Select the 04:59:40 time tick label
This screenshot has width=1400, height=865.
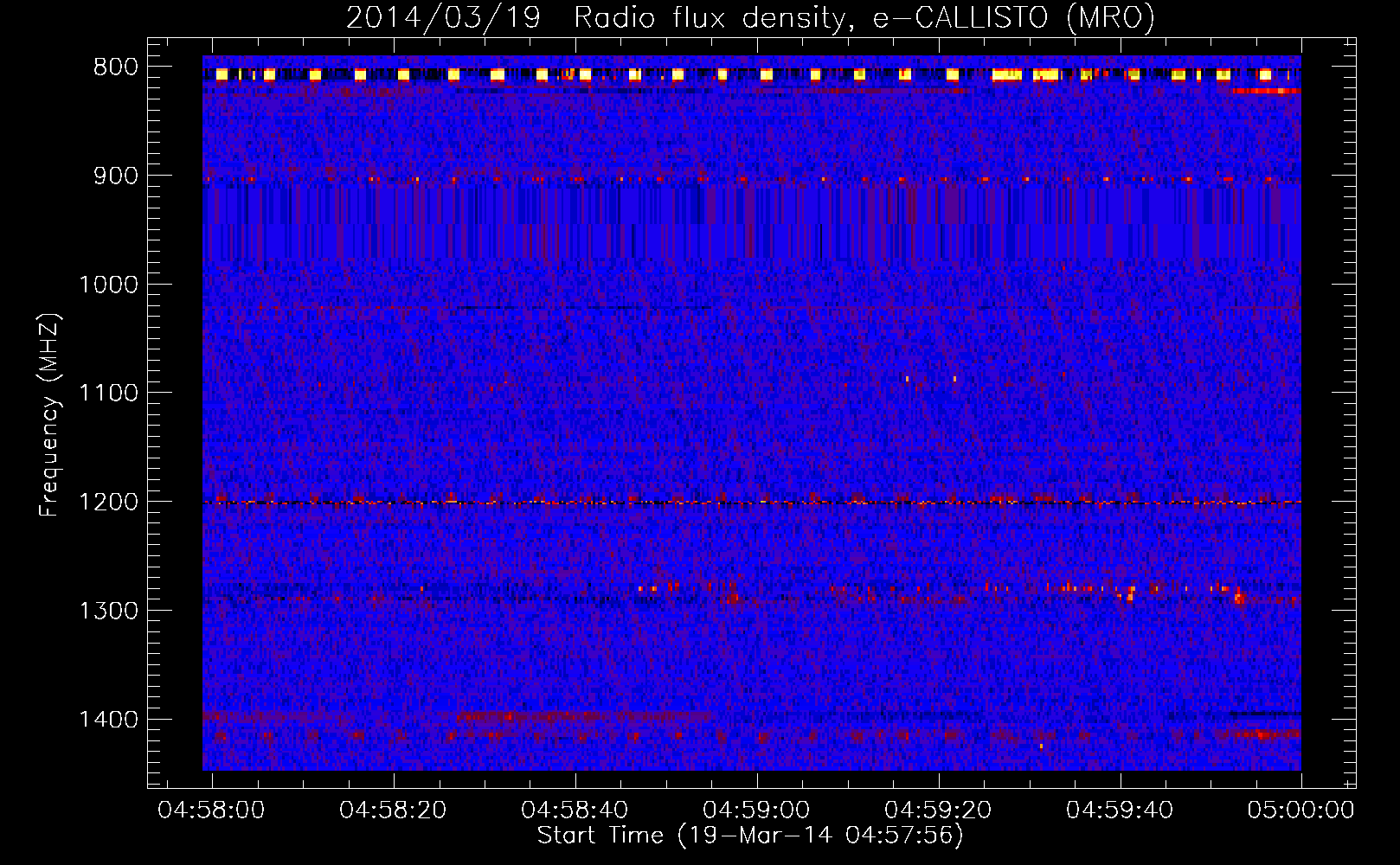click(1121, 810)
